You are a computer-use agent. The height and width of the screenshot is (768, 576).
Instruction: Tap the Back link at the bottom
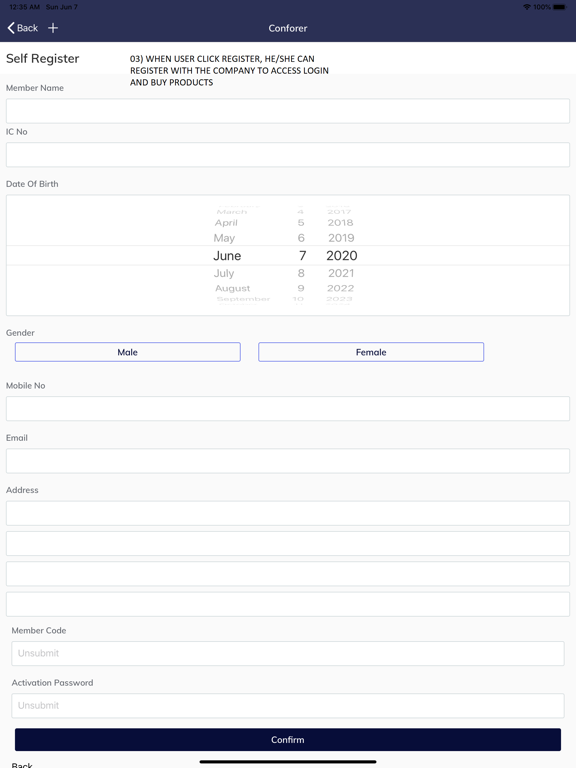[x=22, y=765]
